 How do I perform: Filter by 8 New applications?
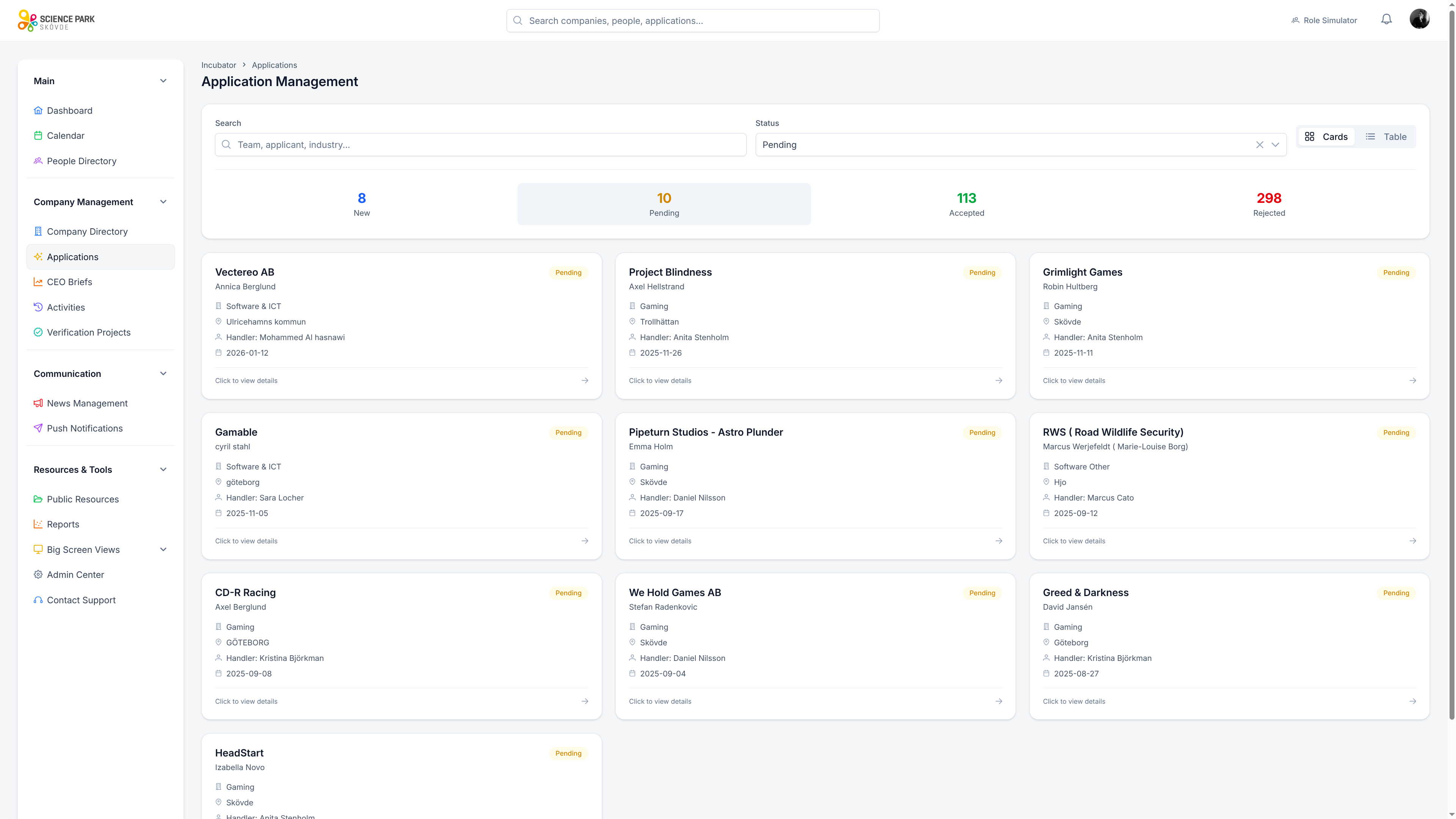(x=362, y=204)
